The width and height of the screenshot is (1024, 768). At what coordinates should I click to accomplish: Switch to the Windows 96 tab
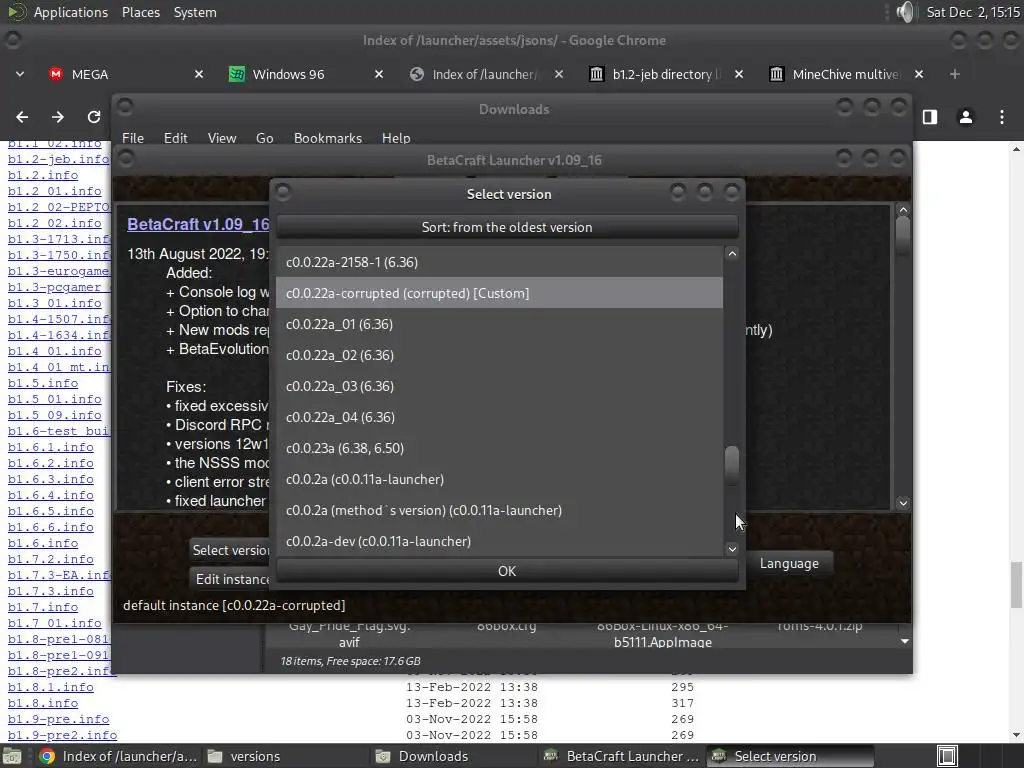pos(307,74)
